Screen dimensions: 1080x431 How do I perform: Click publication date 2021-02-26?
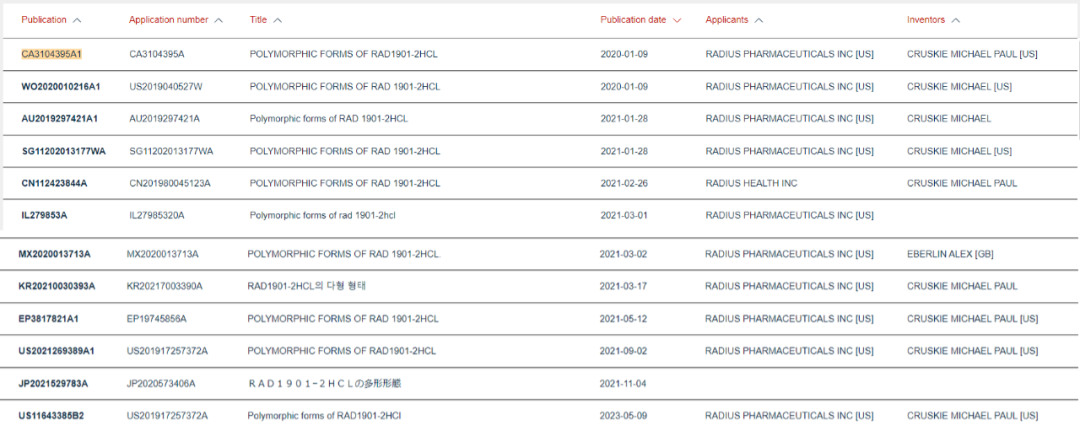(624, 183)
